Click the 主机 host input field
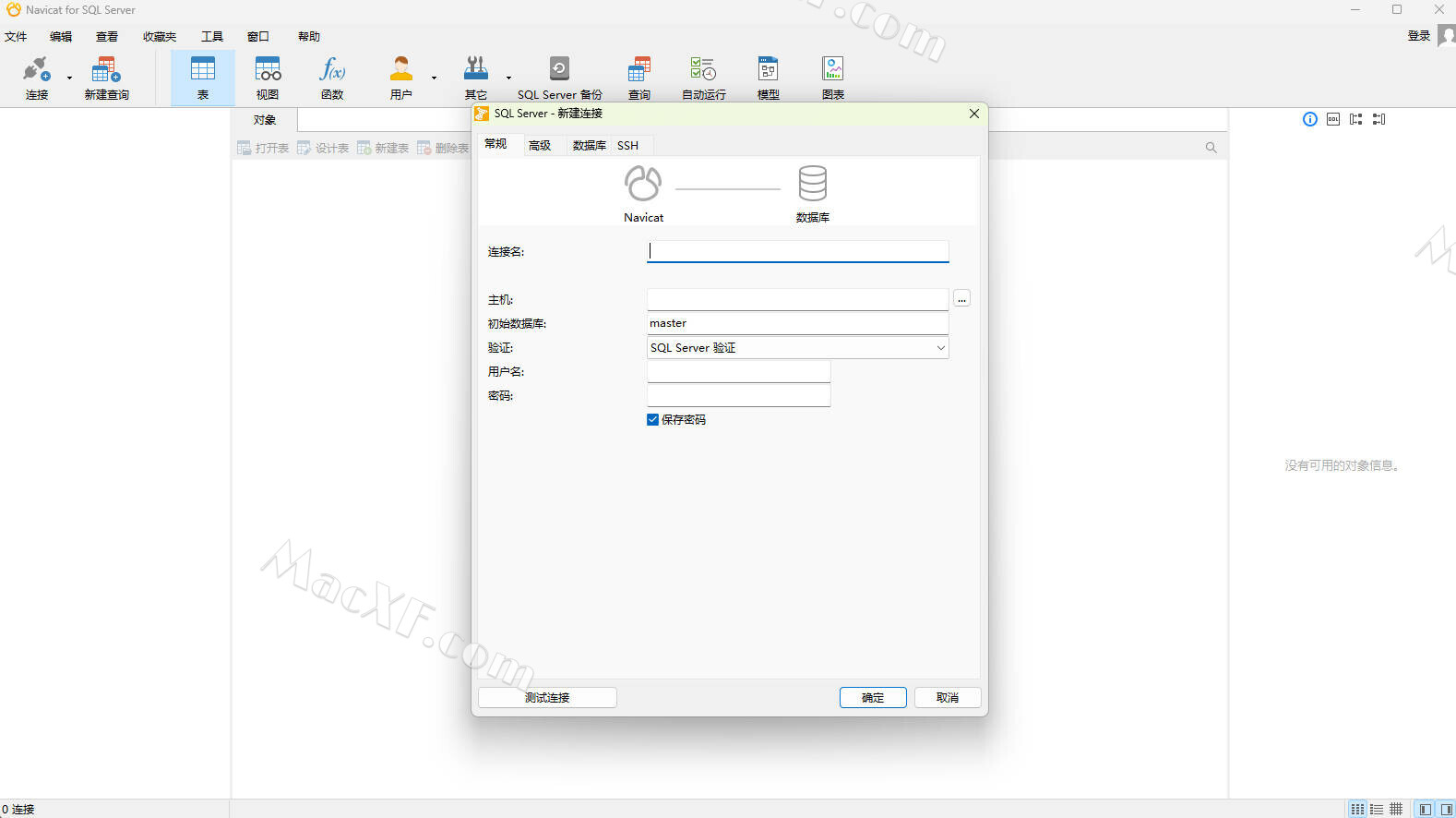 [797, 299]
